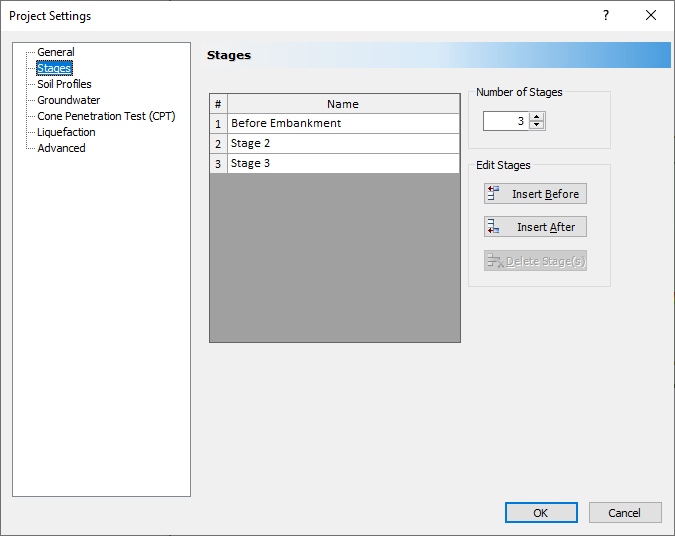The height and width of the screenshot is (536, 675).
Task: Click the Insert After button
Action: tap(535, 227)
